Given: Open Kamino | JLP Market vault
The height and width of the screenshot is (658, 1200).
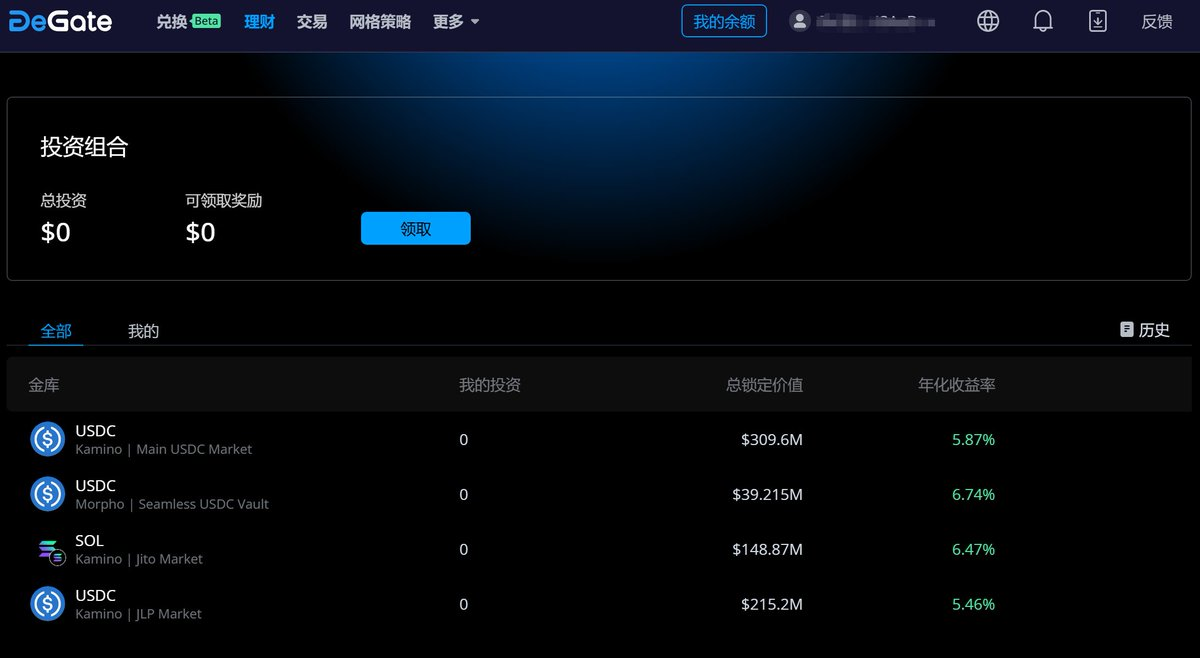Looking at the screenshot, I should (599, 604).
